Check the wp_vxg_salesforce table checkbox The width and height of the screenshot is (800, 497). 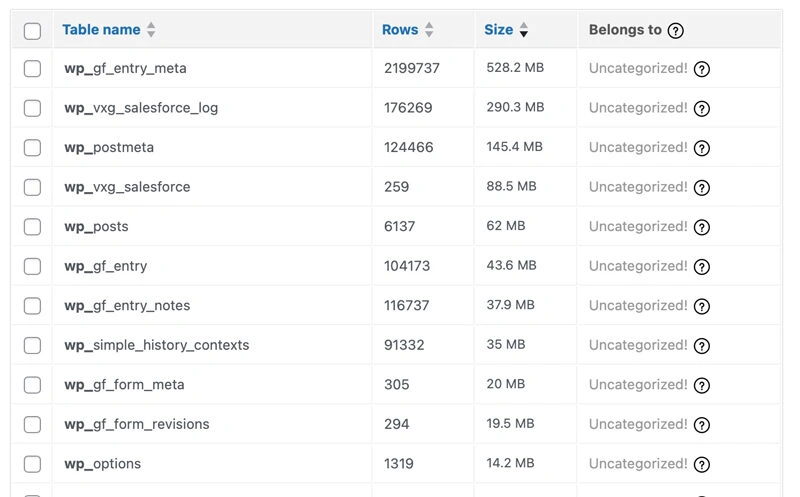(x=32, y=187)
